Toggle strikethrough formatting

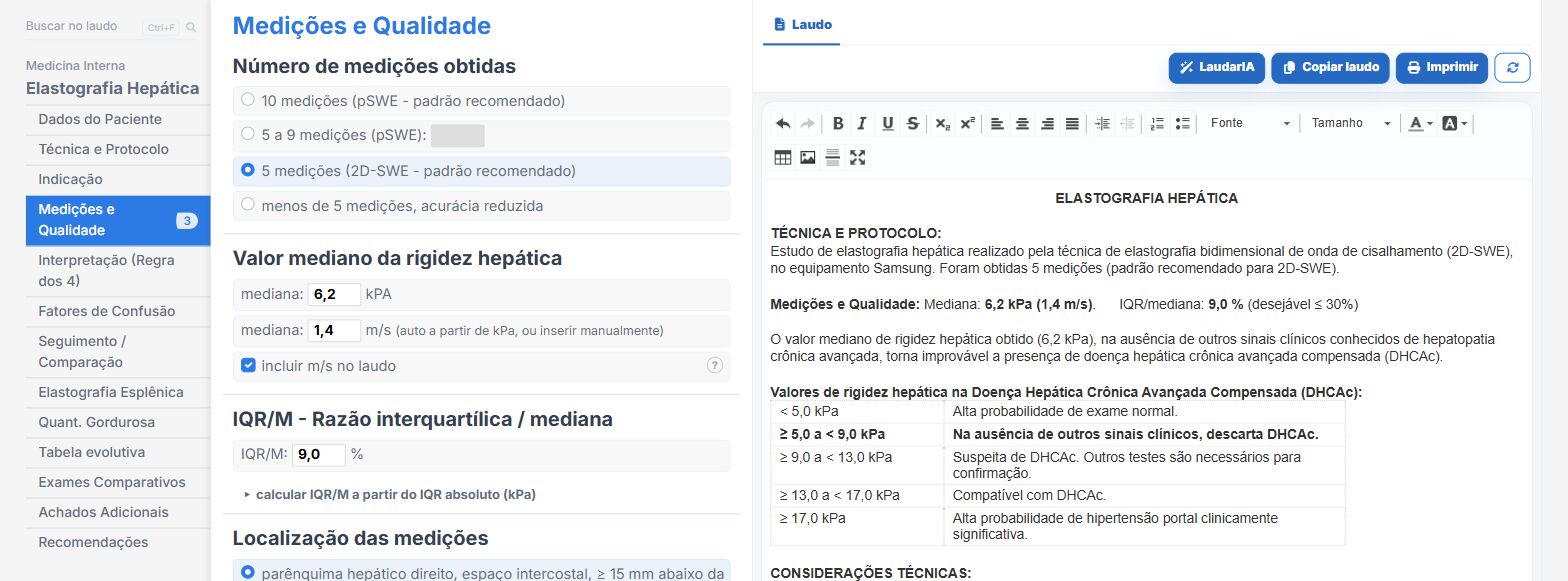point(912,123)
